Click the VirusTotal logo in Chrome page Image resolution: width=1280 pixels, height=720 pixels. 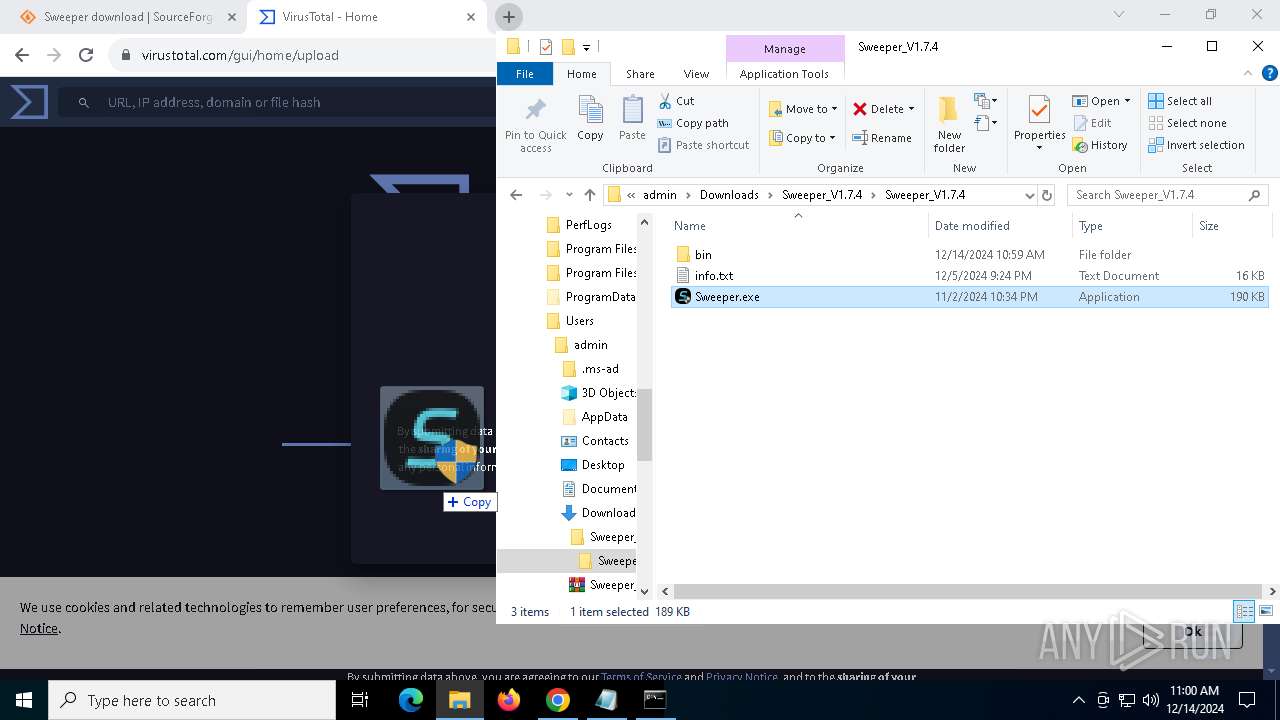tap(29, 102)
